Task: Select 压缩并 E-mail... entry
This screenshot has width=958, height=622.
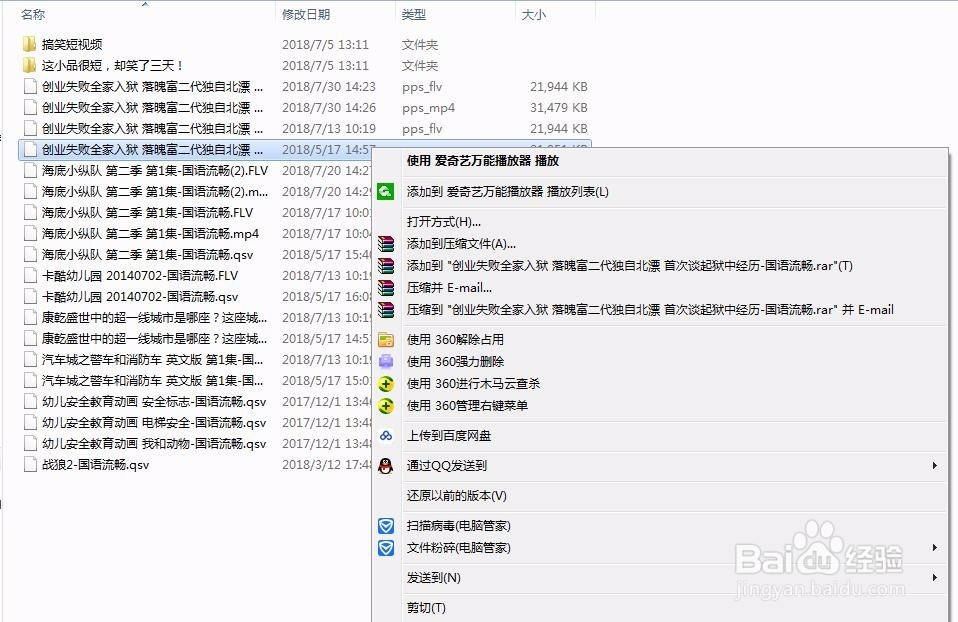Action: click(x=449, y=288)
